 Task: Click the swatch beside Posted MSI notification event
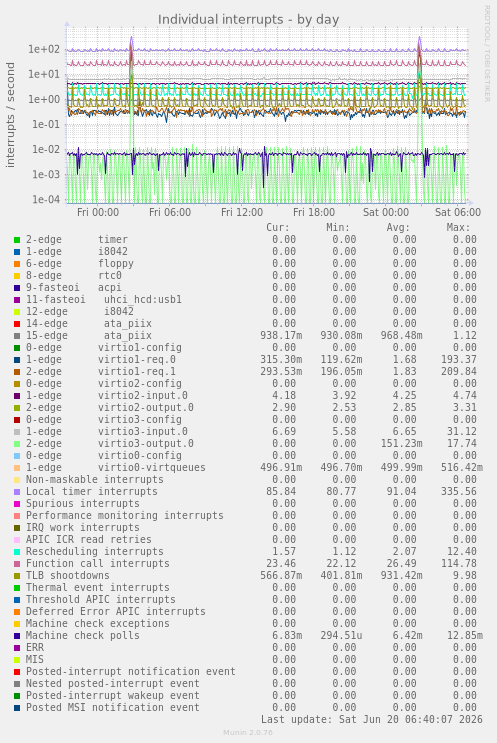(x=17, y=708)
